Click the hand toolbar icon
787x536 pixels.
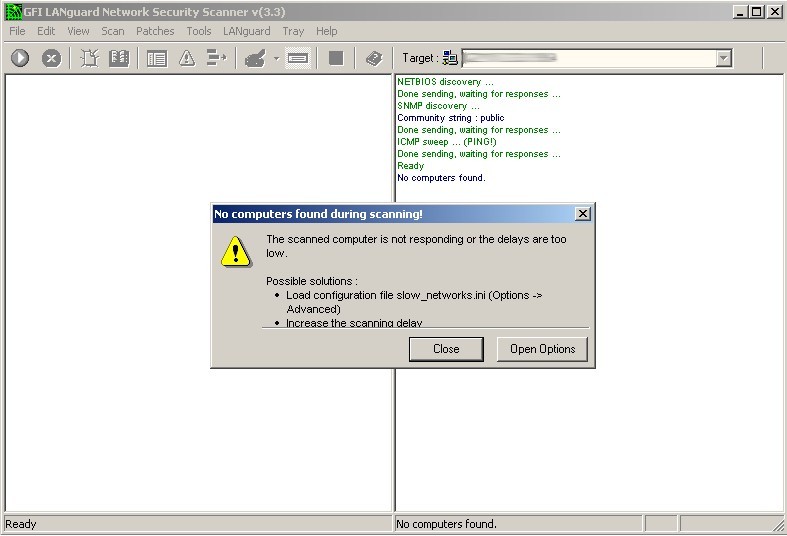coord(255,58)
